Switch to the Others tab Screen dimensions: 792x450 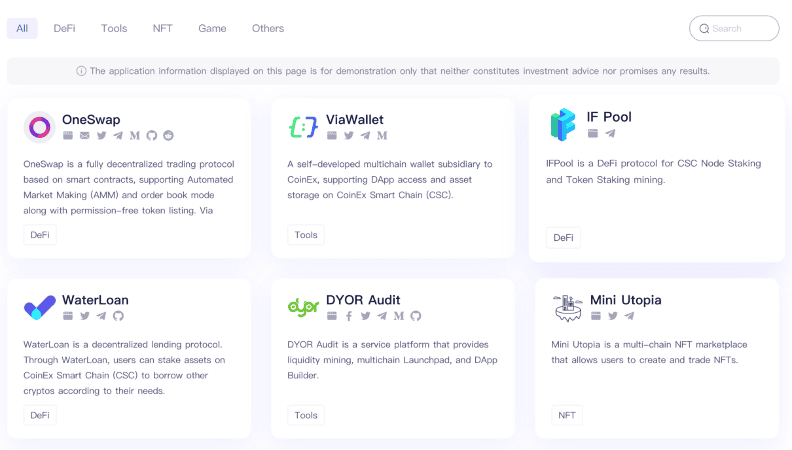[268, 28]
